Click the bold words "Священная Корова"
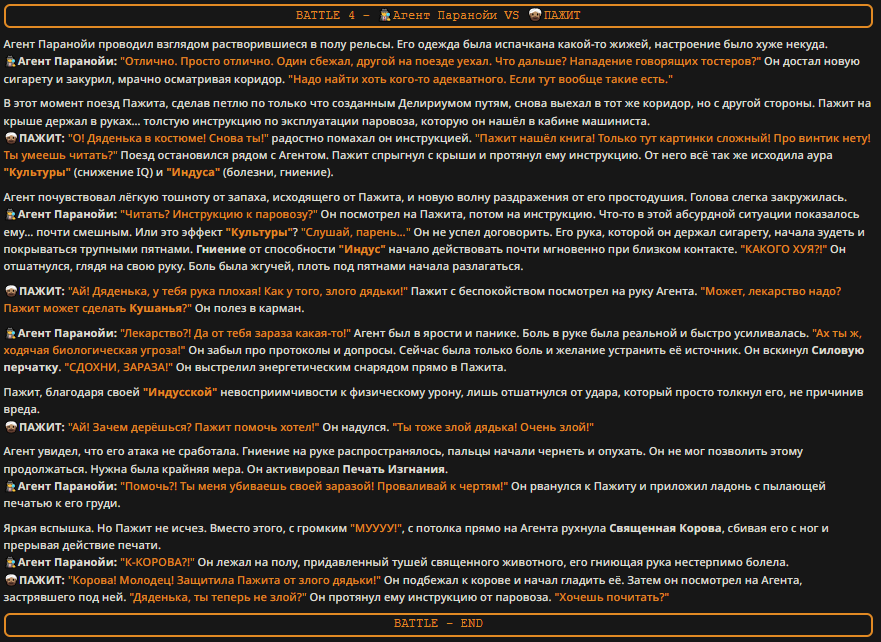 pyautogui.click(x=665, y=529)
